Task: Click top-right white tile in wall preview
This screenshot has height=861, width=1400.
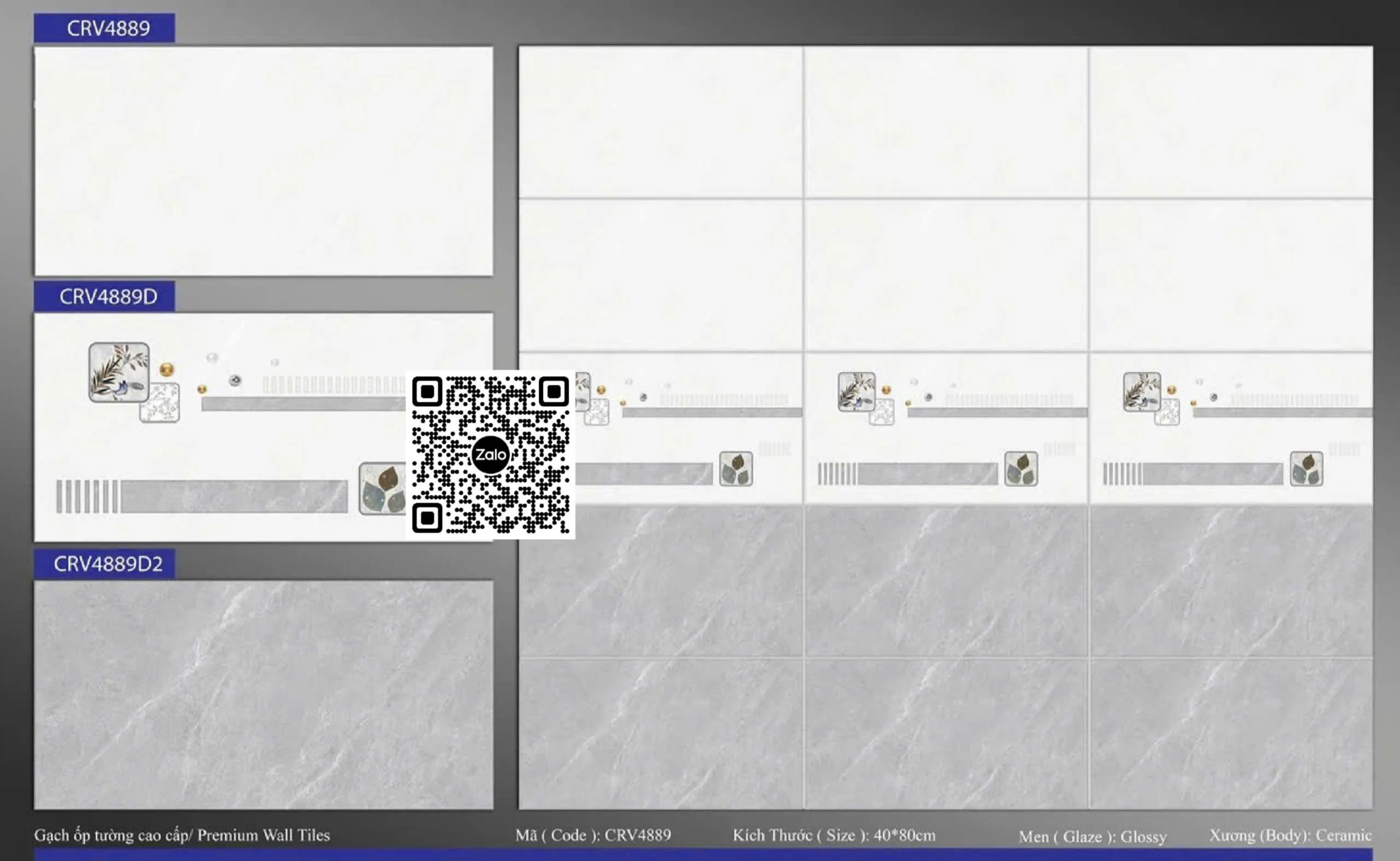Action: tap(1230, 122)
